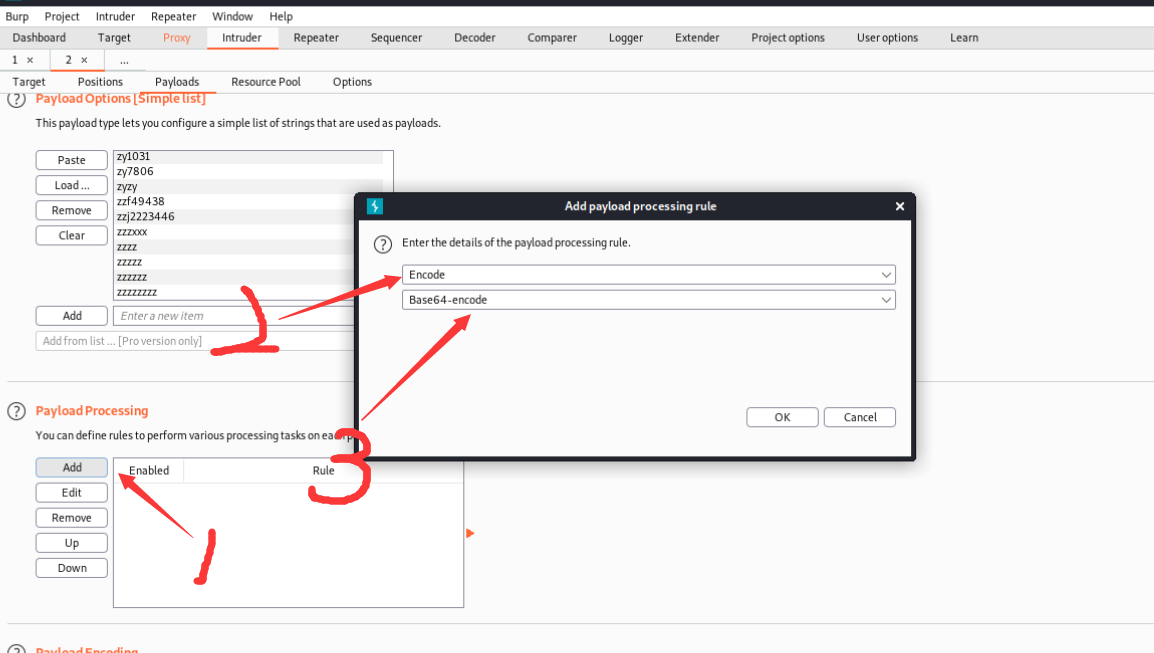The height and width of the screenshot is (653, 1154).
Task: Click the Enter a new item field
Action: click(x=234, y=316)
